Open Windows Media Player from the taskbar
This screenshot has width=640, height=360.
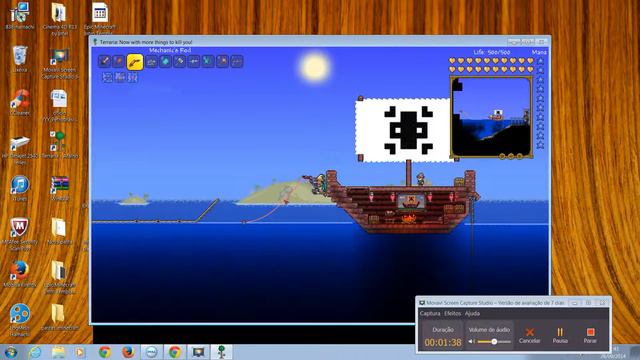pyautogui.click(x=80, y=352)
